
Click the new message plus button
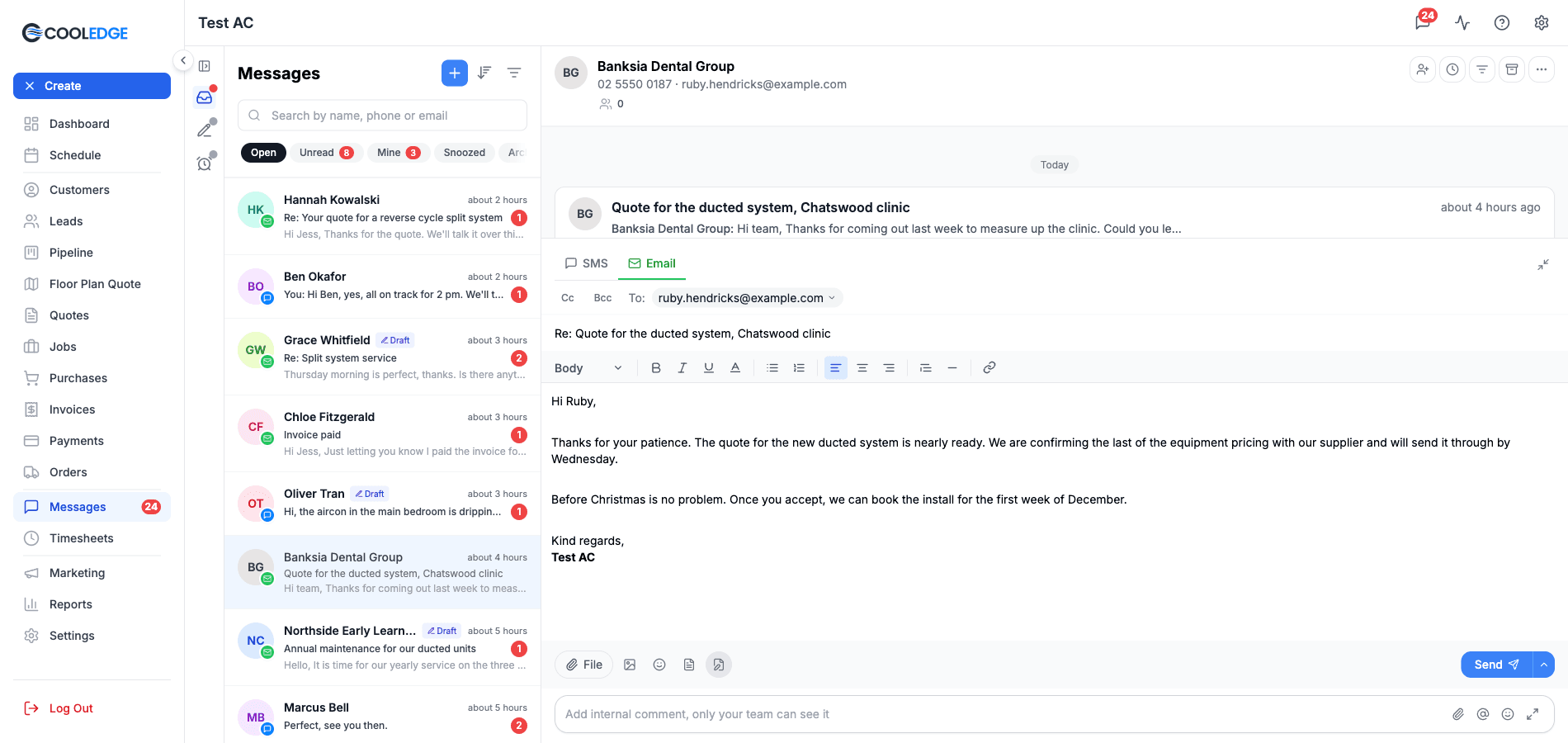pyautogui.click(x=455, y=73)
